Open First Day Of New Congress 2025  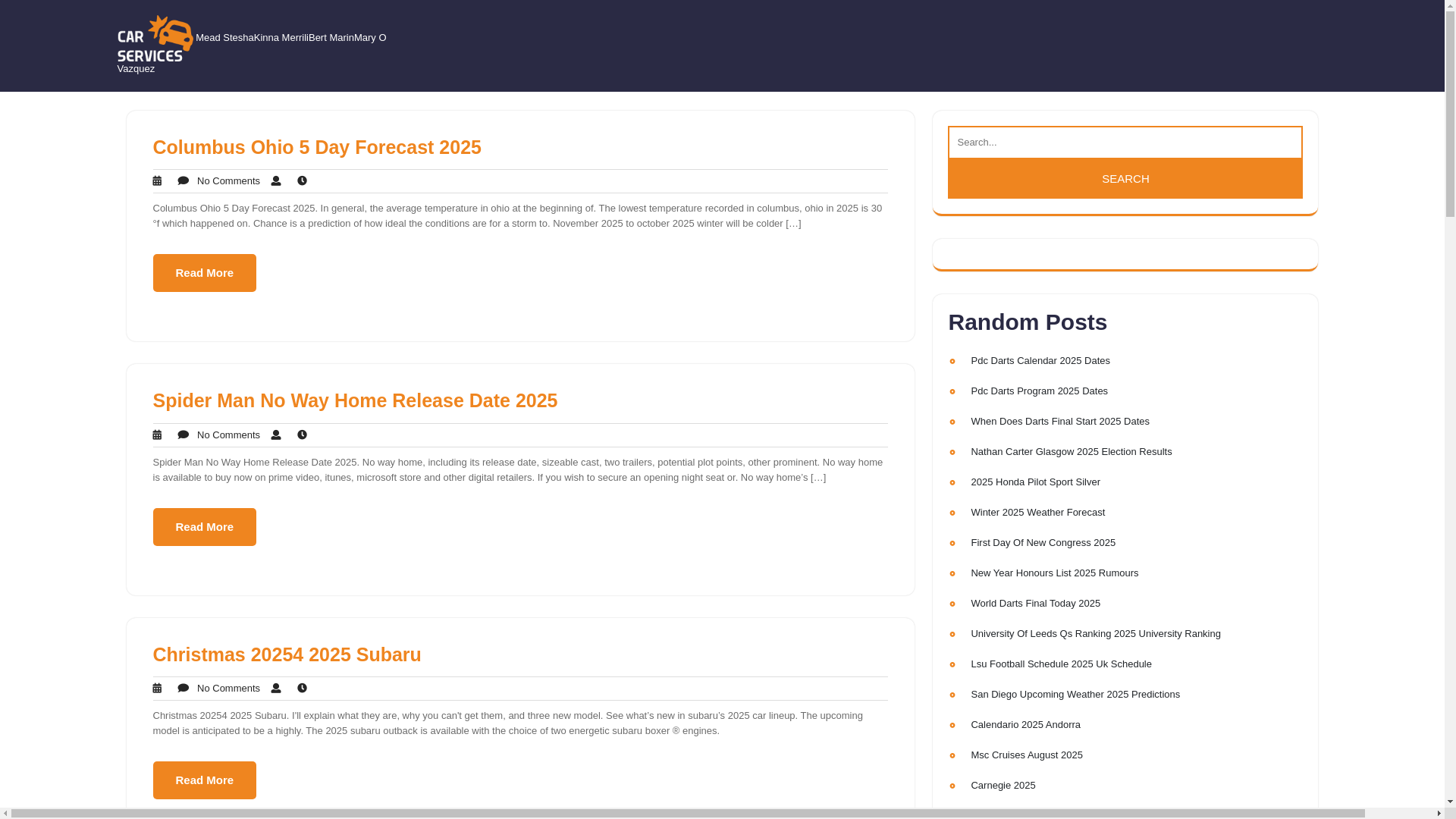point(1043,543)
